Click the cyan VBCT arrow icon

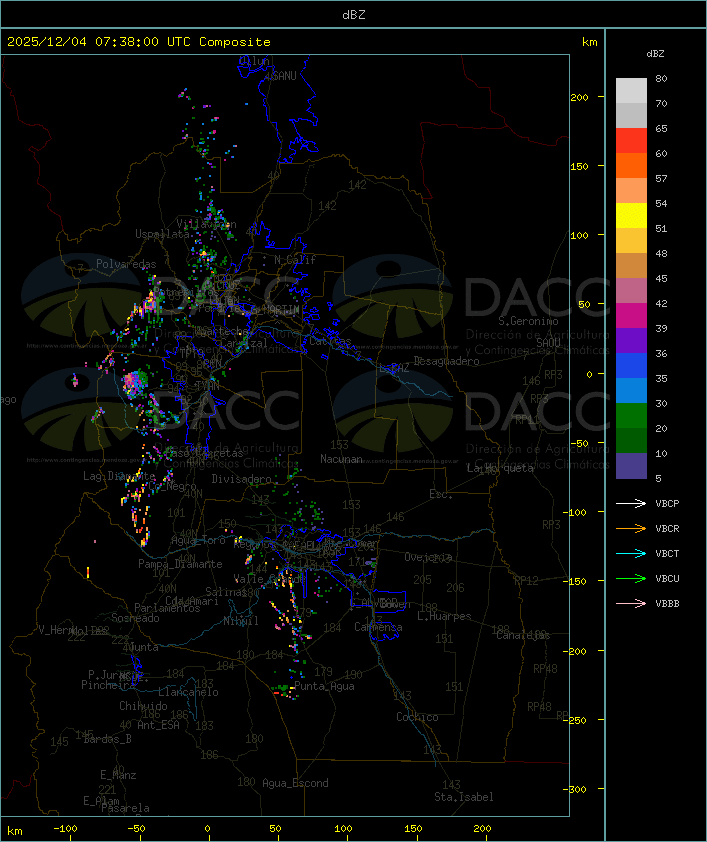pyautogui.click(x=631, y=554)
